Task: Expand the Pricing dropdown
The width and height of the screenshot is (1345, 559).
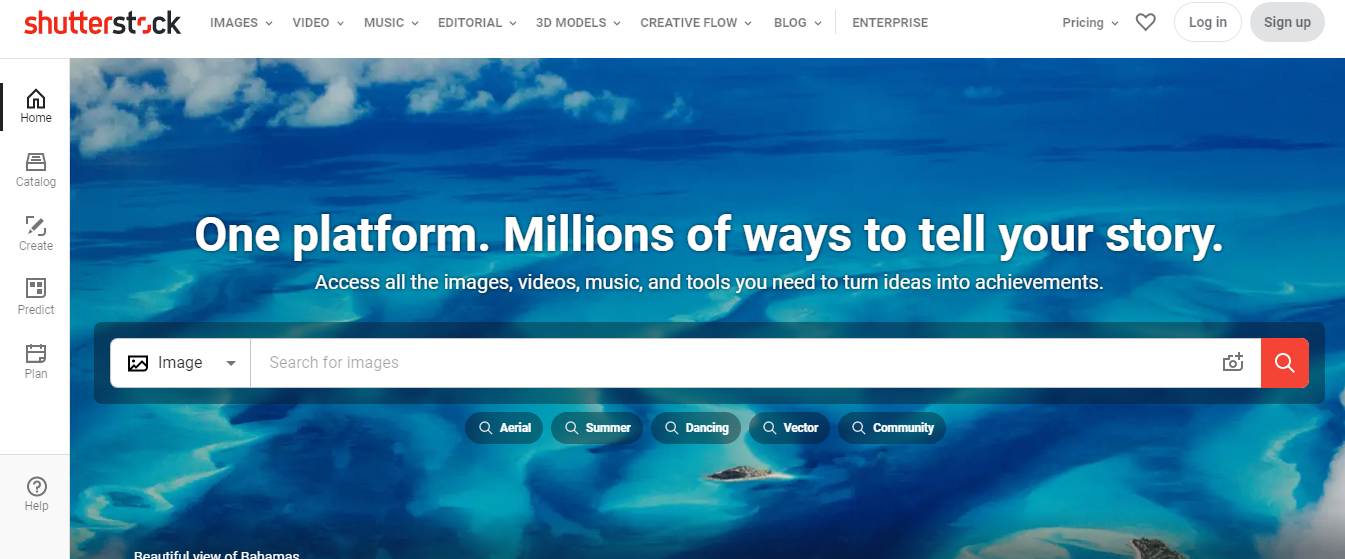Action: click(x=1091, y=22)
